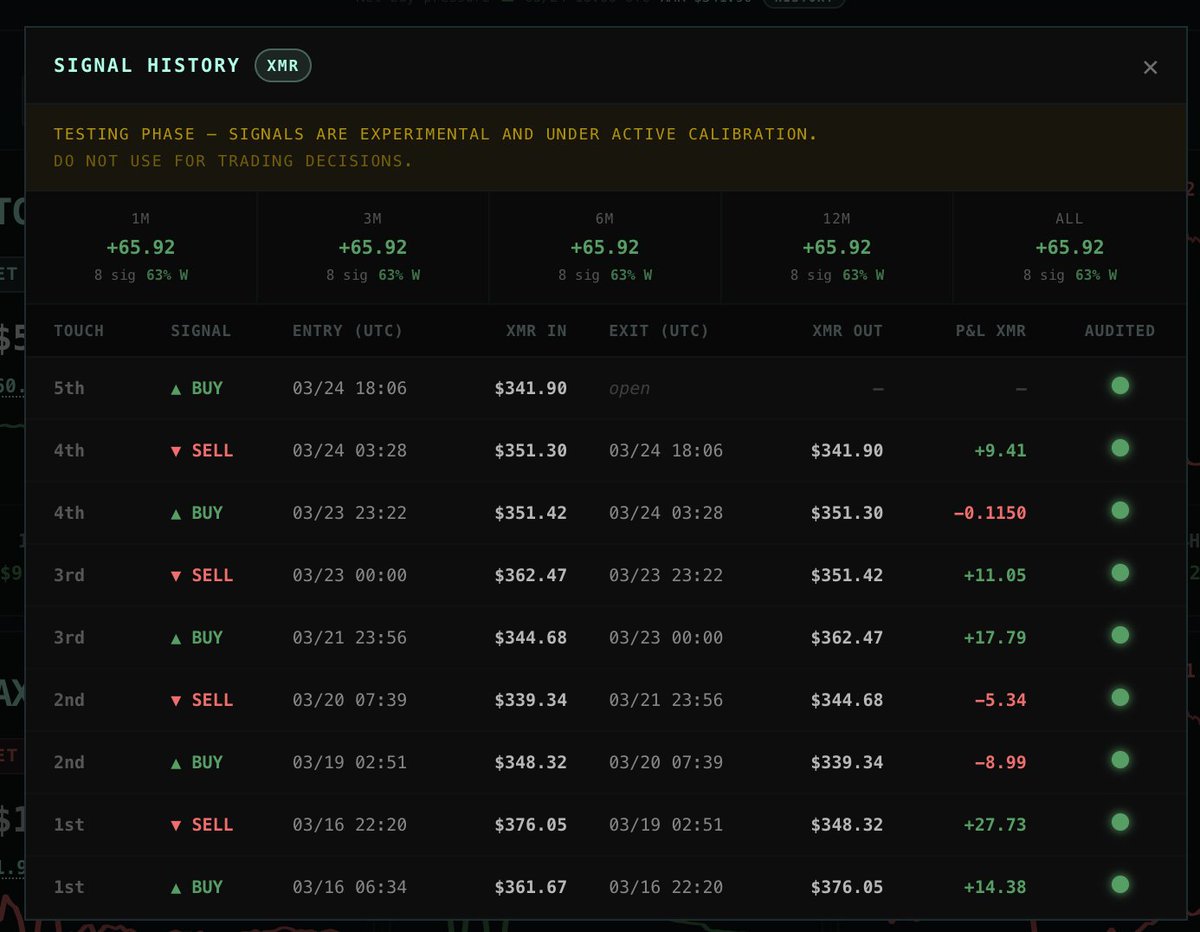Switch to the 1M performance period
Viewport: 1200px width, 932px height.
[x=141, y=247]
